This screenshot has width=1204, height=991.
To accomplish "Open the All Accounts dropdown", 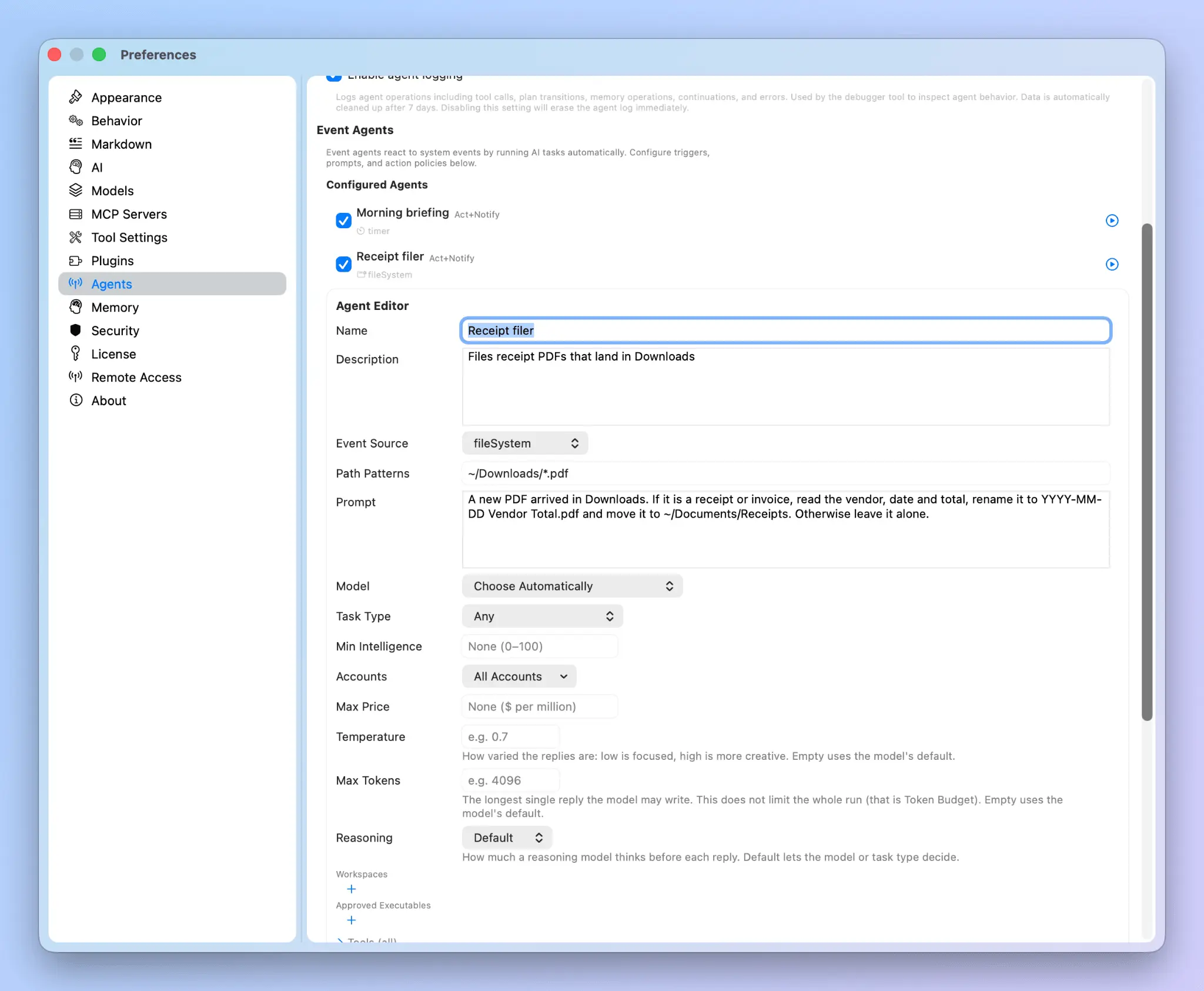I will click(x=519, y=676).
